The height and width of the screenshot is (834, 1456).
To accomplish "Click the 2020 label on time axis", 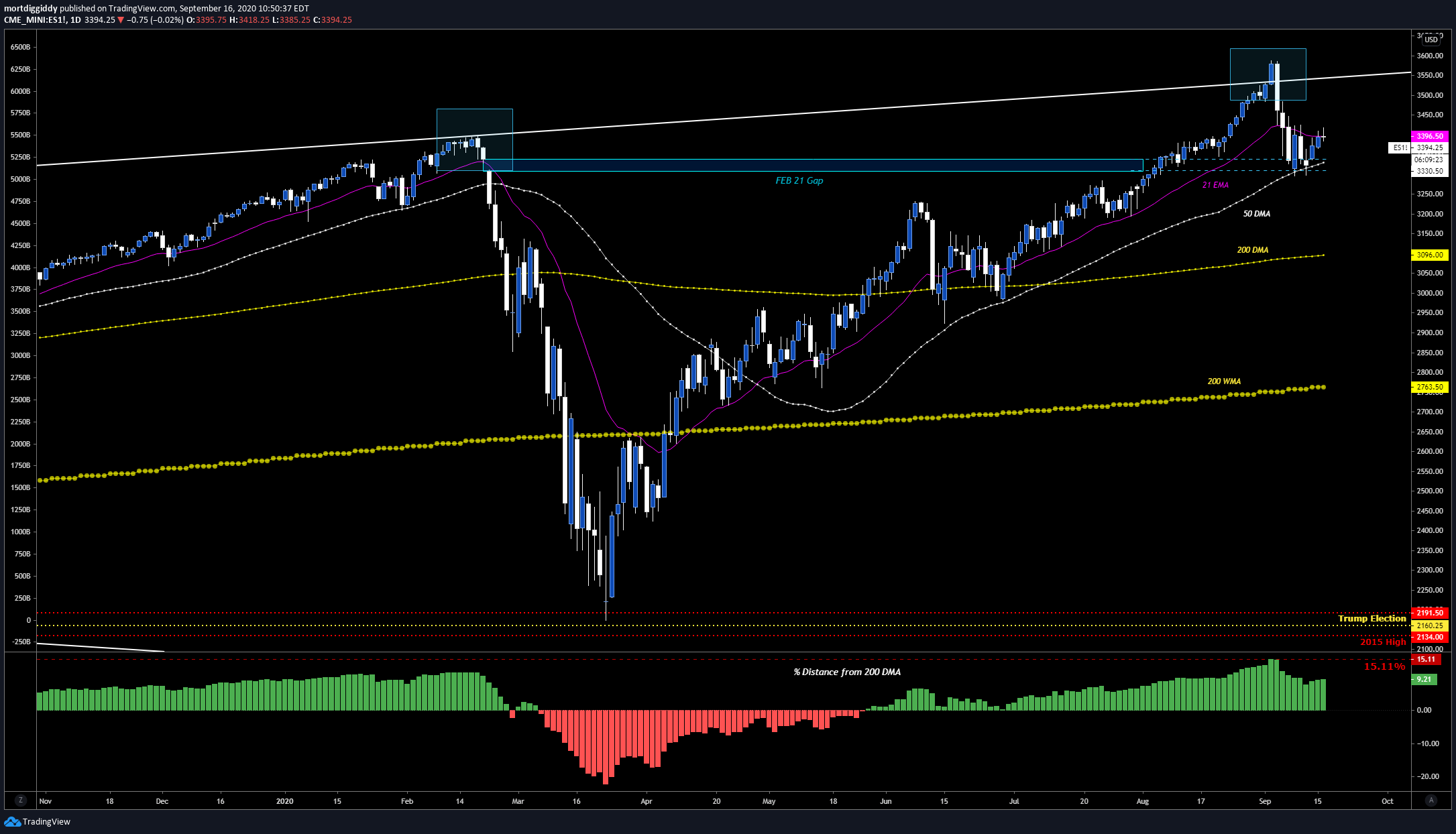I will tap(285, 801).
